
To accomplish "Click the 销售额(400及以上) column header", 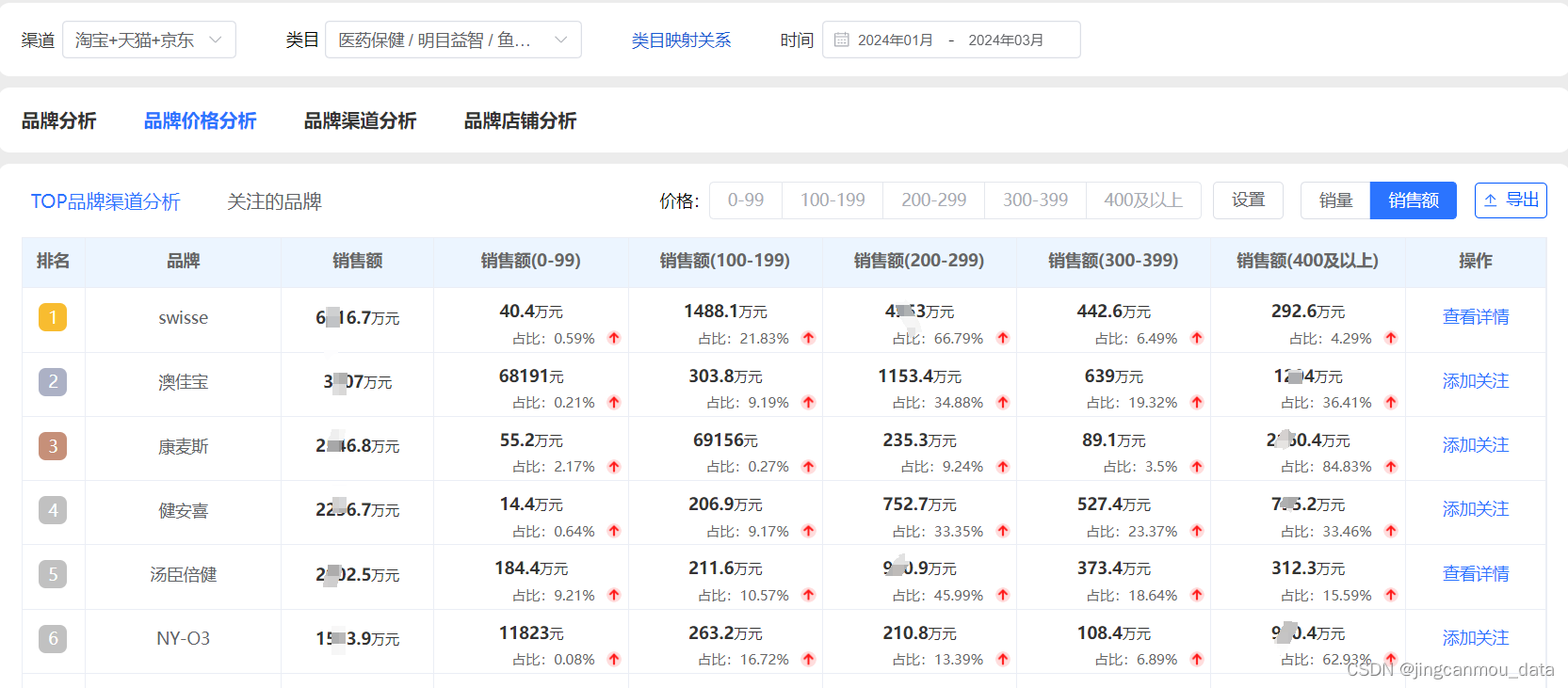I will click(1307, 261).
